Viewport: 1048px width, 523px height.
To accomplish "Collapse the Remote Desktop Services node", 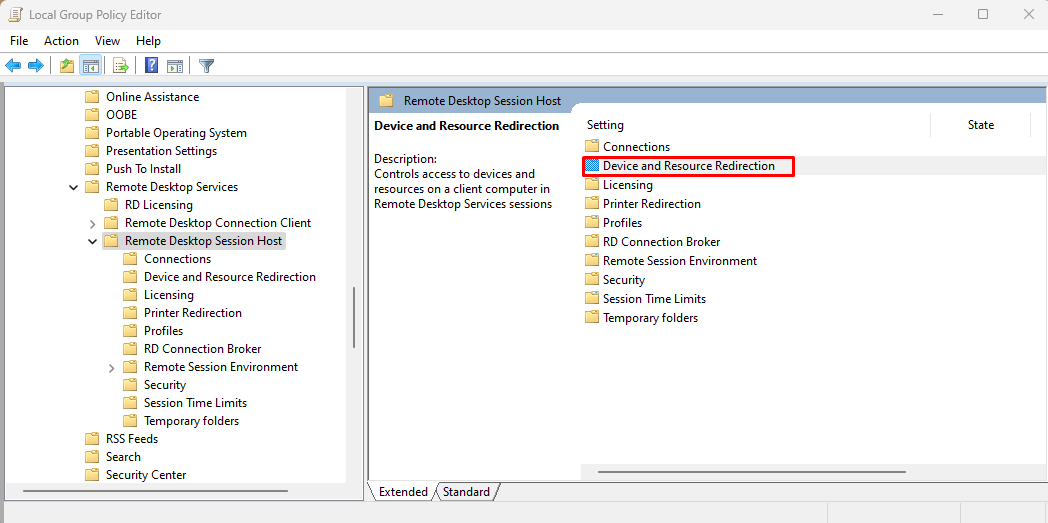I will (x=74, y=188).
